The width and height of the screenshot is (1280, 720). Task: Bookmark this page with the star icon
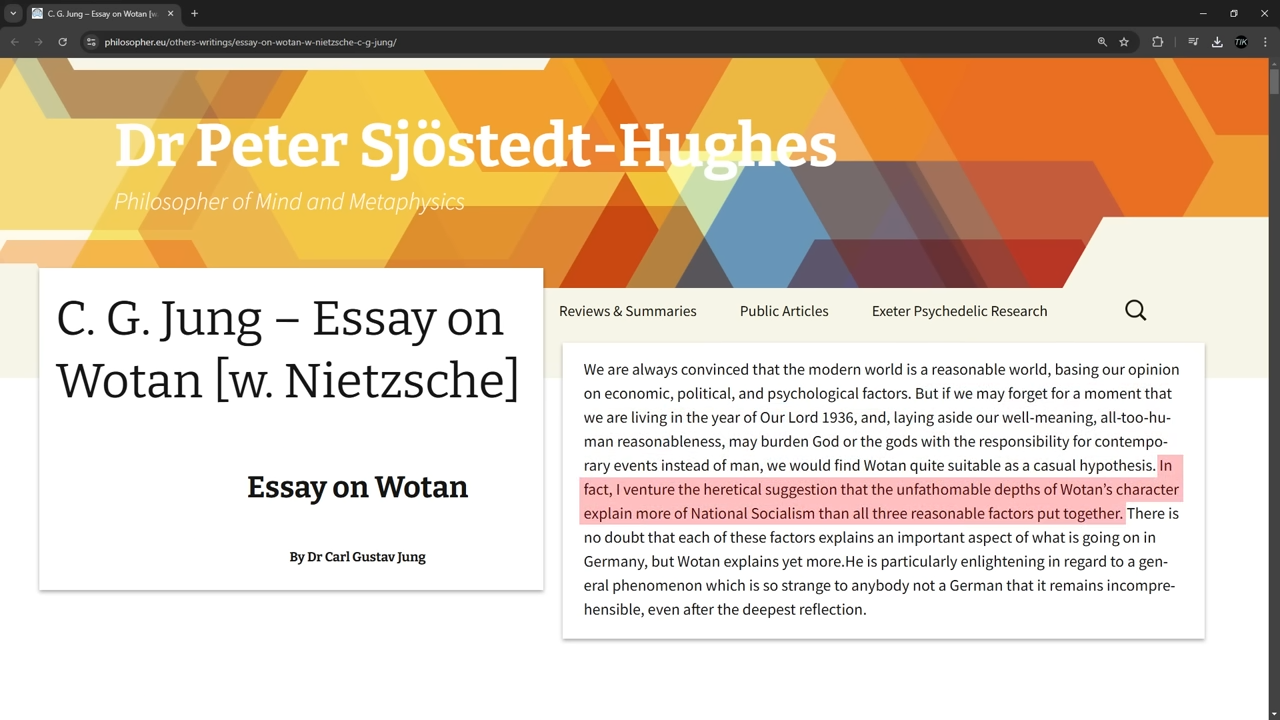(x=1124, y=42)
